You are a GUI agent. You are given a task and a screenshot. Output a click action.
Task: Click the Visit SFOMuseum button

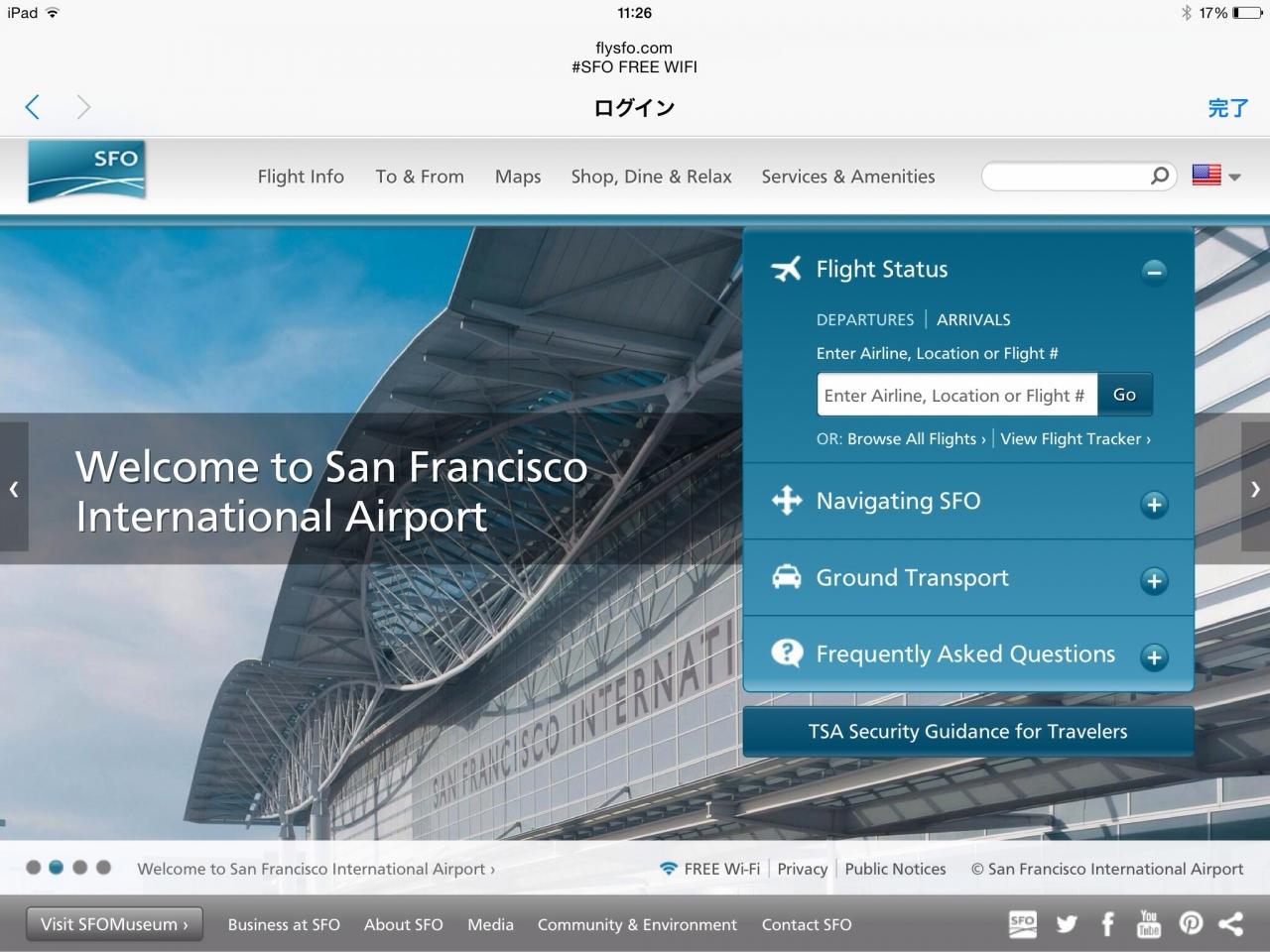pyautogui.click(x=114, y=924)
